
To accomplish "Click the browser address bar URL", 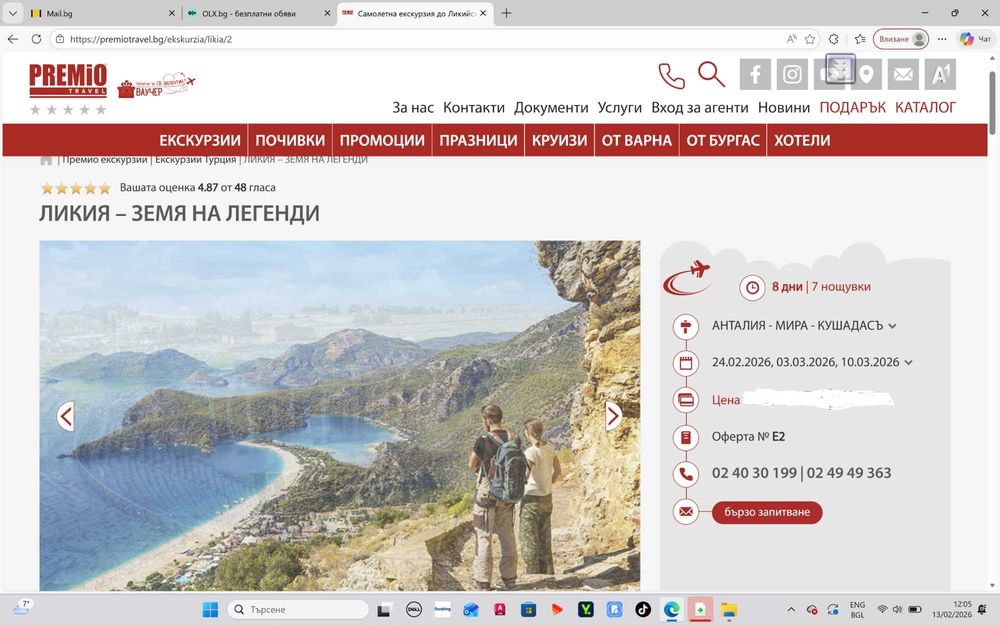I will [x=151, y=39].
